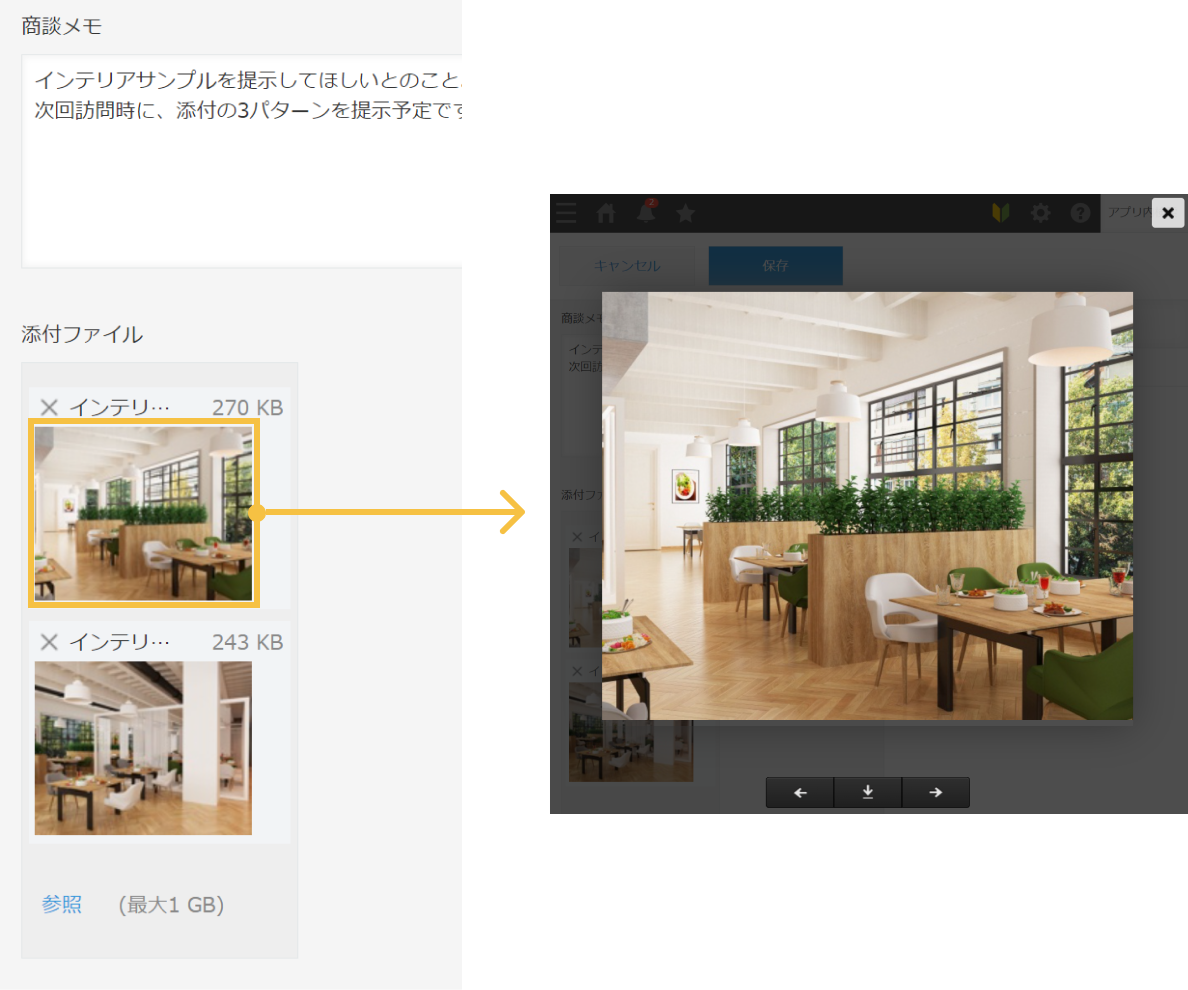Remove the 243 KB インテリ attachment
Screen dimensions: 1188x990
click(49, 641)
